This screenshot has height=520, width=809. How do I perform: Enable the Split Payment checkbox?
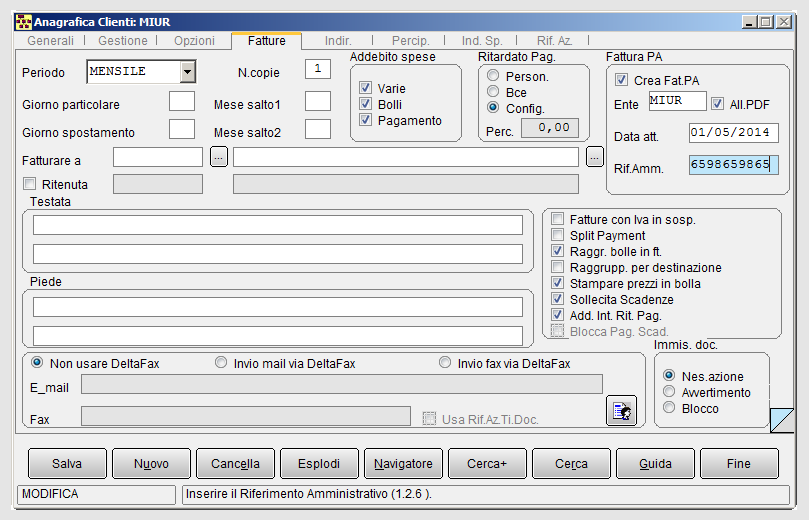(557, 235)
